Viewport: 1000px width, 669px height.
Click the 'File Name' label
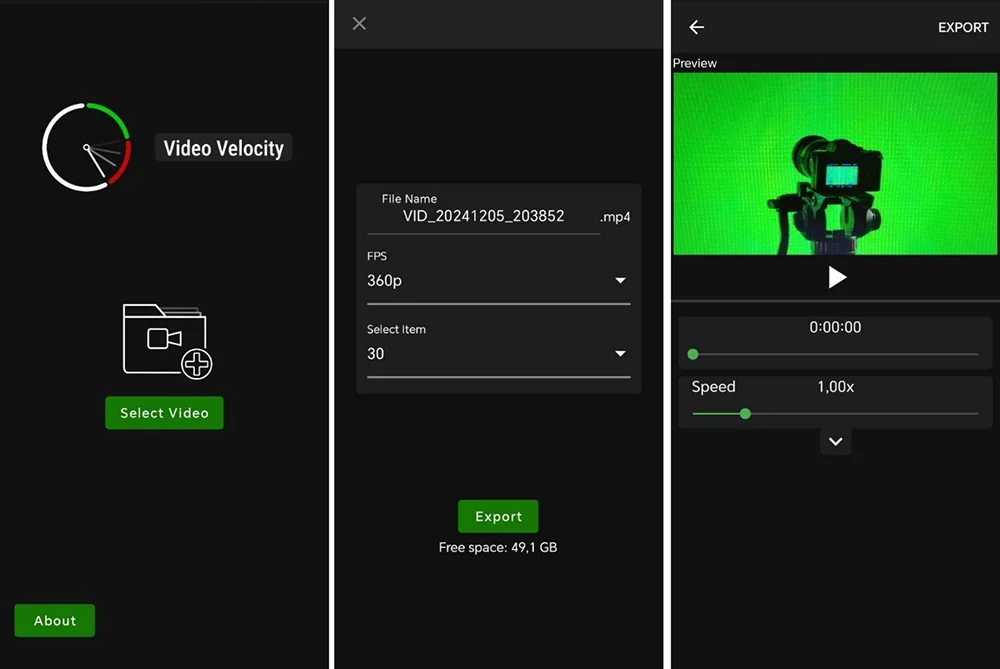pyautogui.click(x=409, y=199)
